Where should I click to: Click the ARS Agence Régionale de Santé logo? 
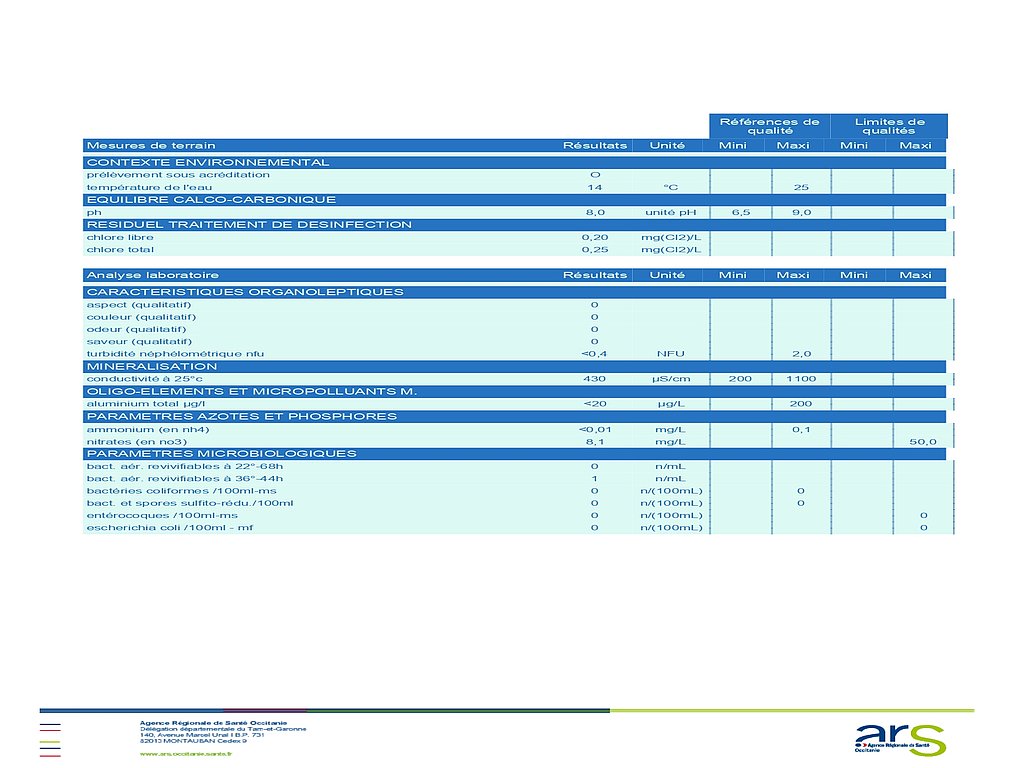(900, 739)
